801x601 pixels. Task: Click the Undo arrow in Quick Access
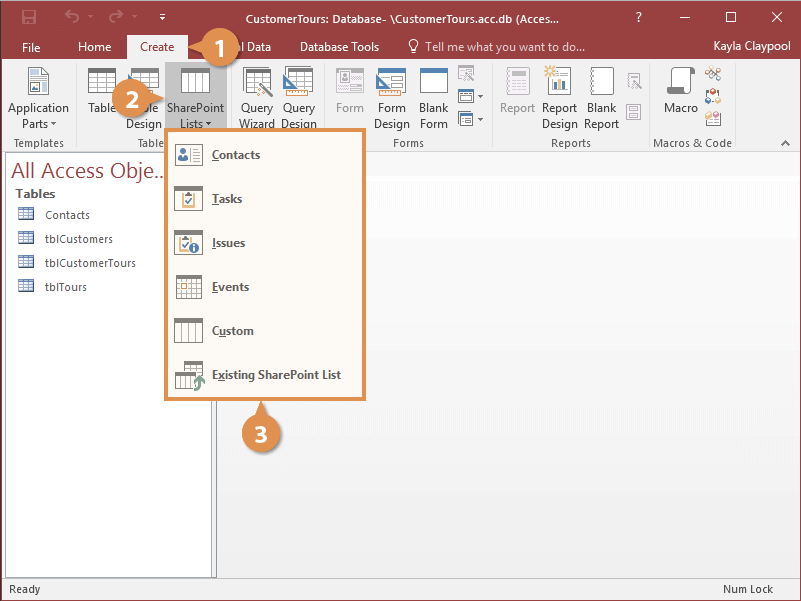click(x=72, y=17)
